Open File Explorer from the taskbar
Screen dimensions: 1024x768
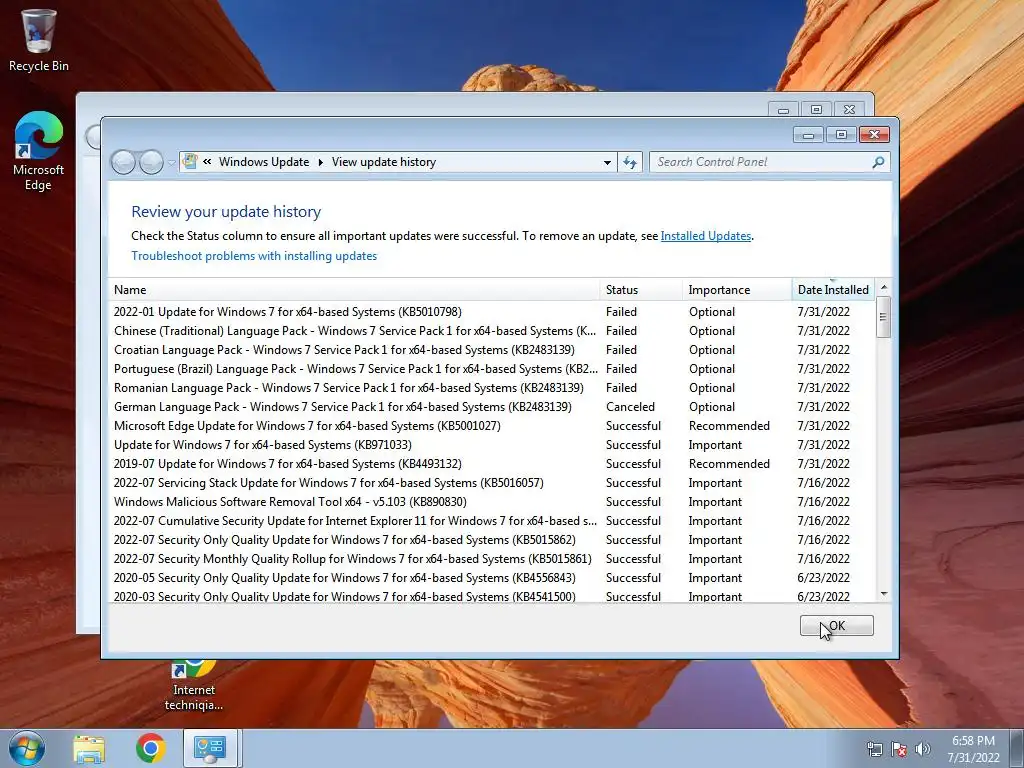point(89,748)
